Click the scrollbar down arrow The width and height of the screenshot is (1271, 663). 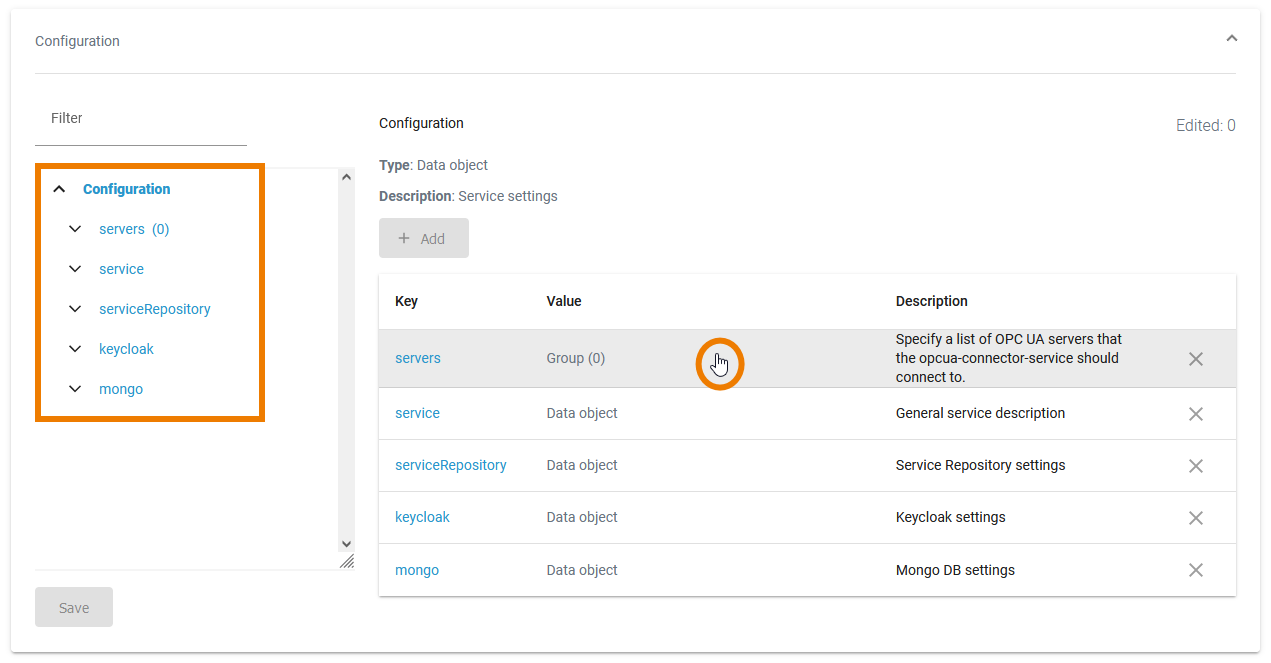[x=346, y=544]
